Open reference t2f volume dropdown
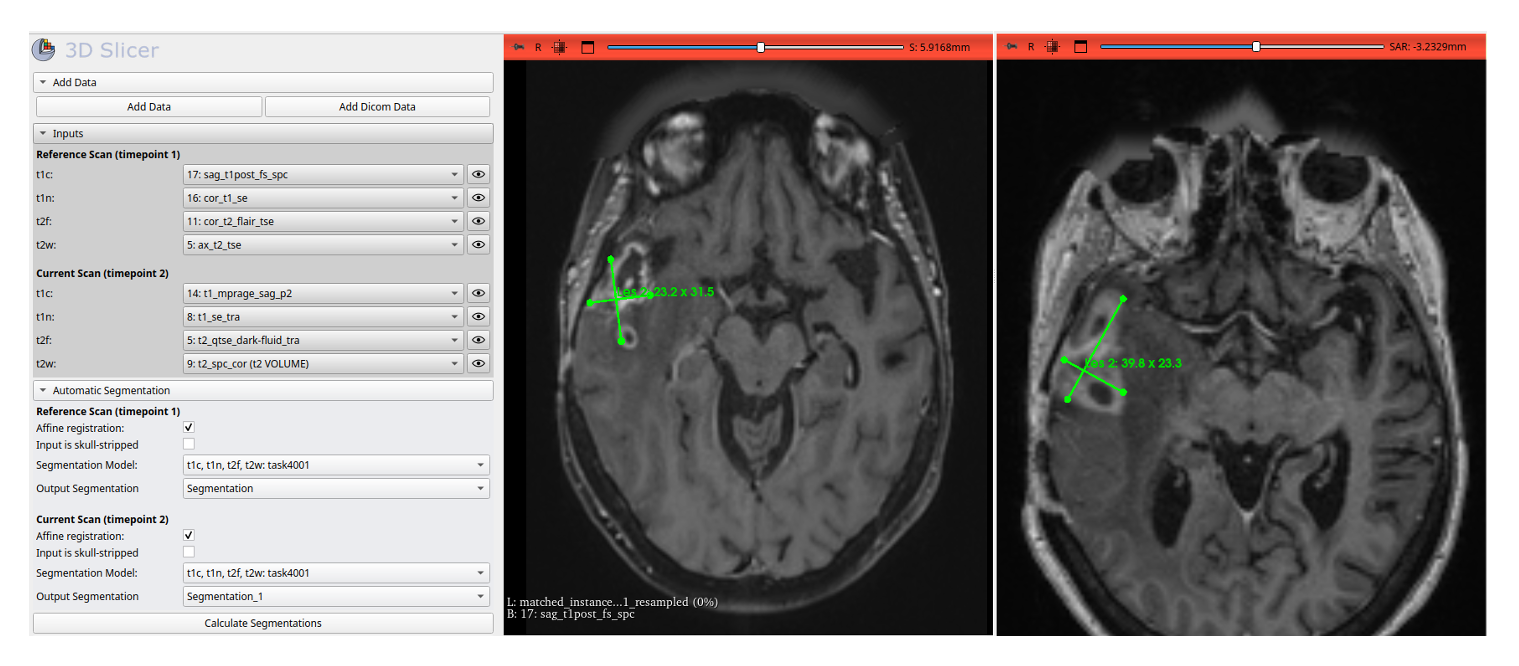The width and height of the screenshot is (1519, 666). pos(323,221)
